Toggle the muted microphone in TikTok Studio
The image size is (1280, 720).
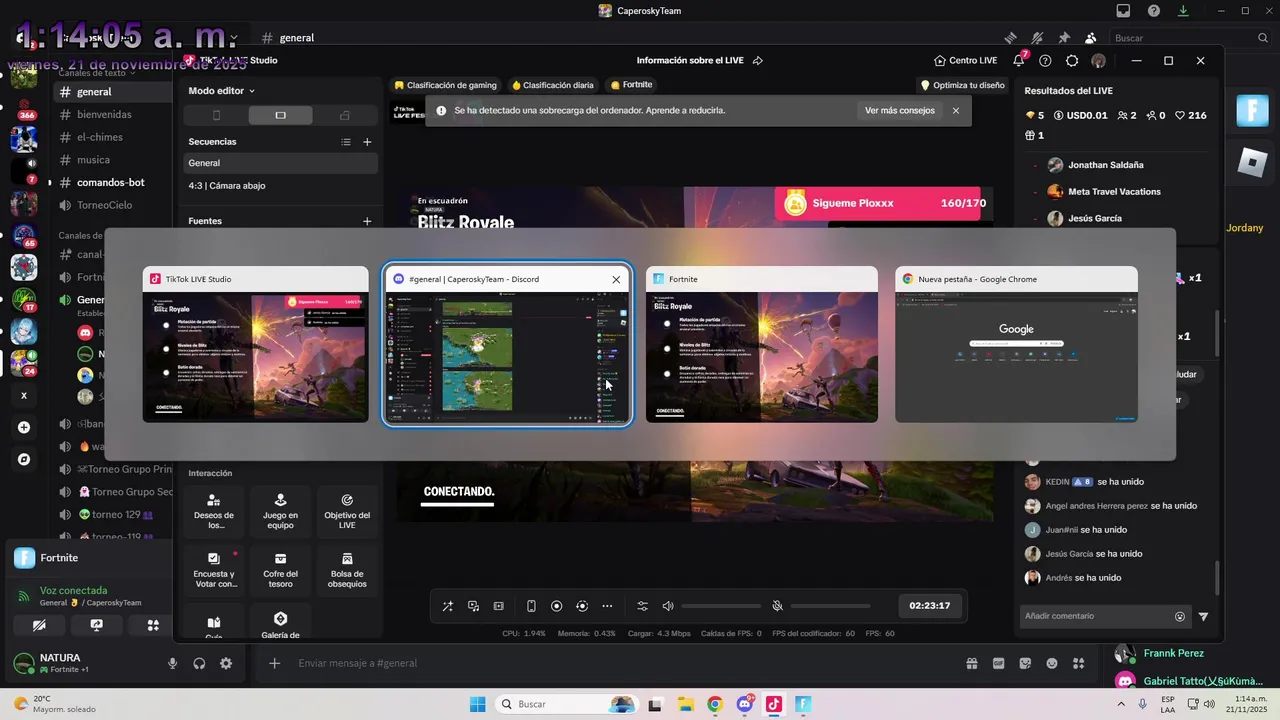coord(777,606)
